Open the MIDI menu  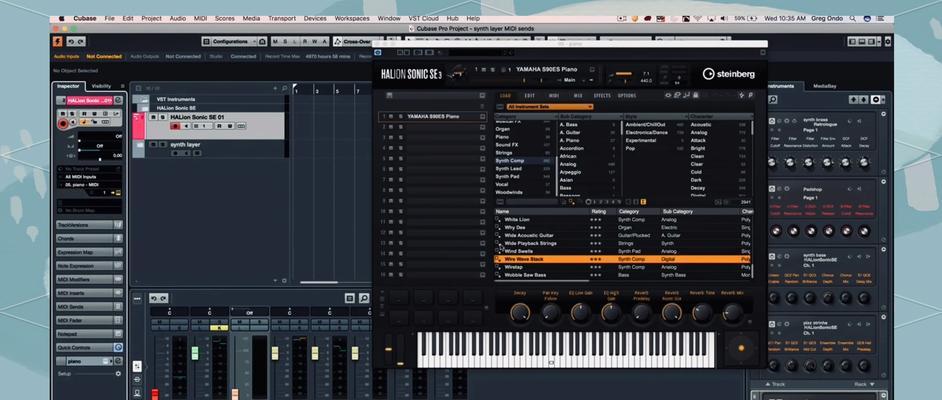click(x=200, y=19)
